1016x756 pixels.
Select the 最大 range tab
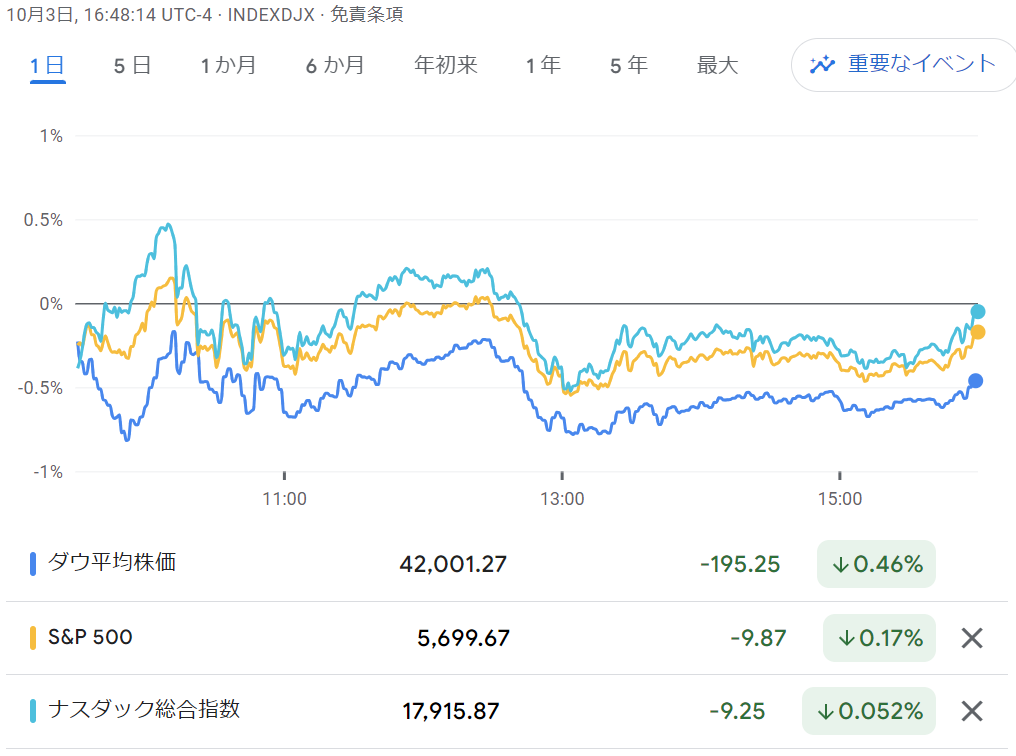pos(717,65)
